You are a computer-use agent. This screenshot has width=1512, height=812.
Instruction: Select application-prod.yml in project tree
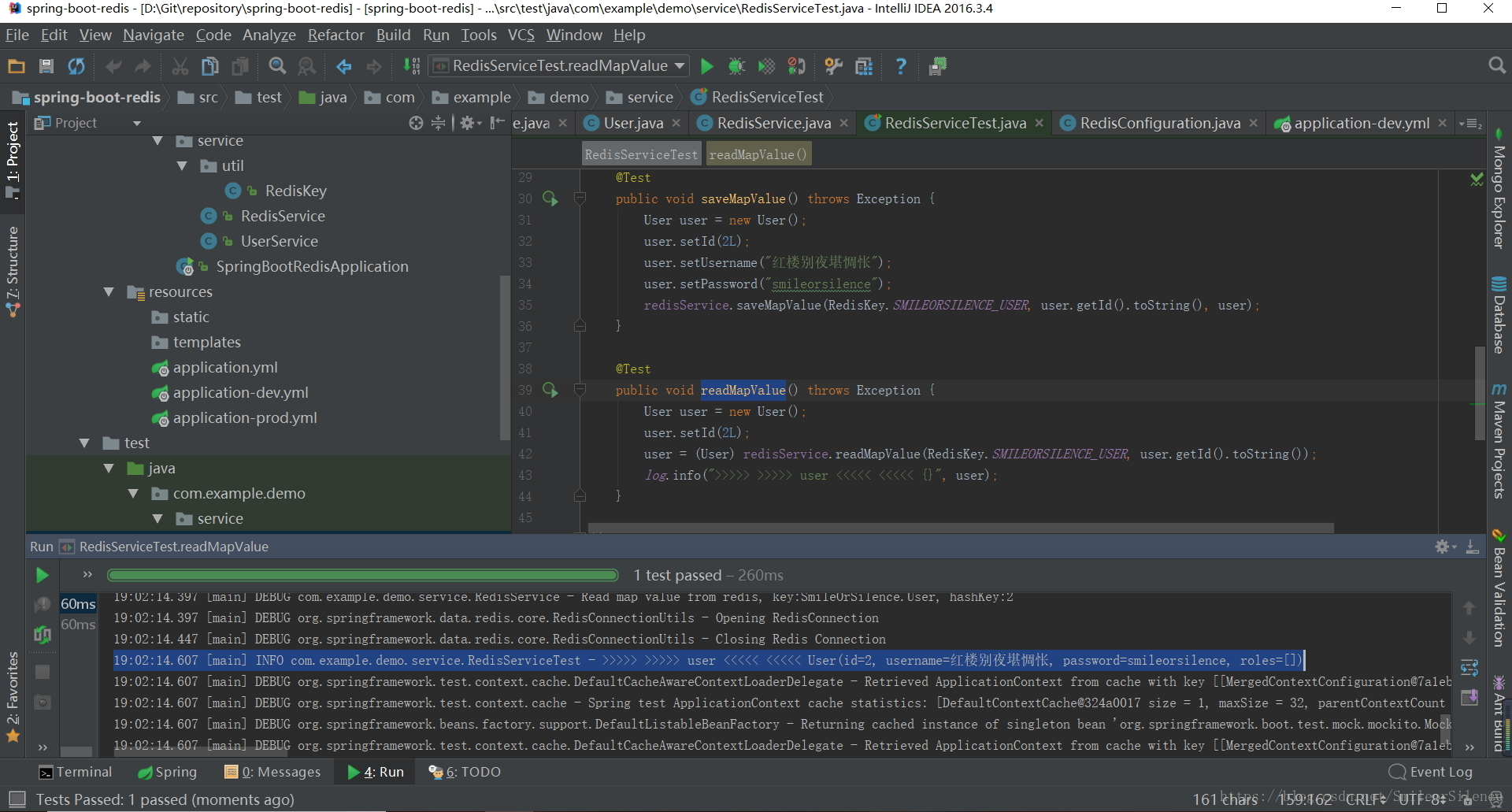coord(245,417)
